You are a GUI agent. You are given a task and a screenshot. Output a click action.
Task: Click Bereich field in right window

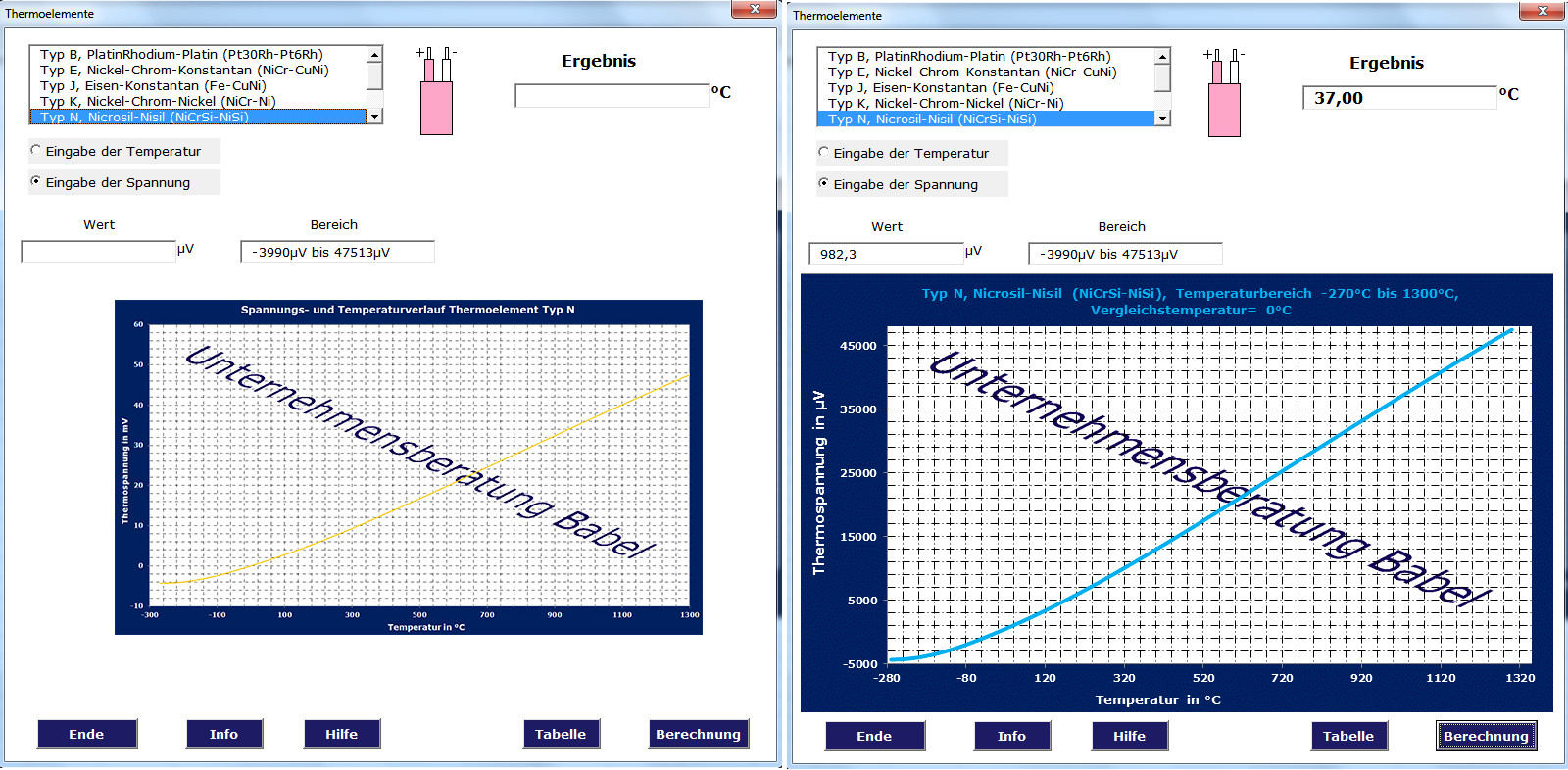[1125, 254]
